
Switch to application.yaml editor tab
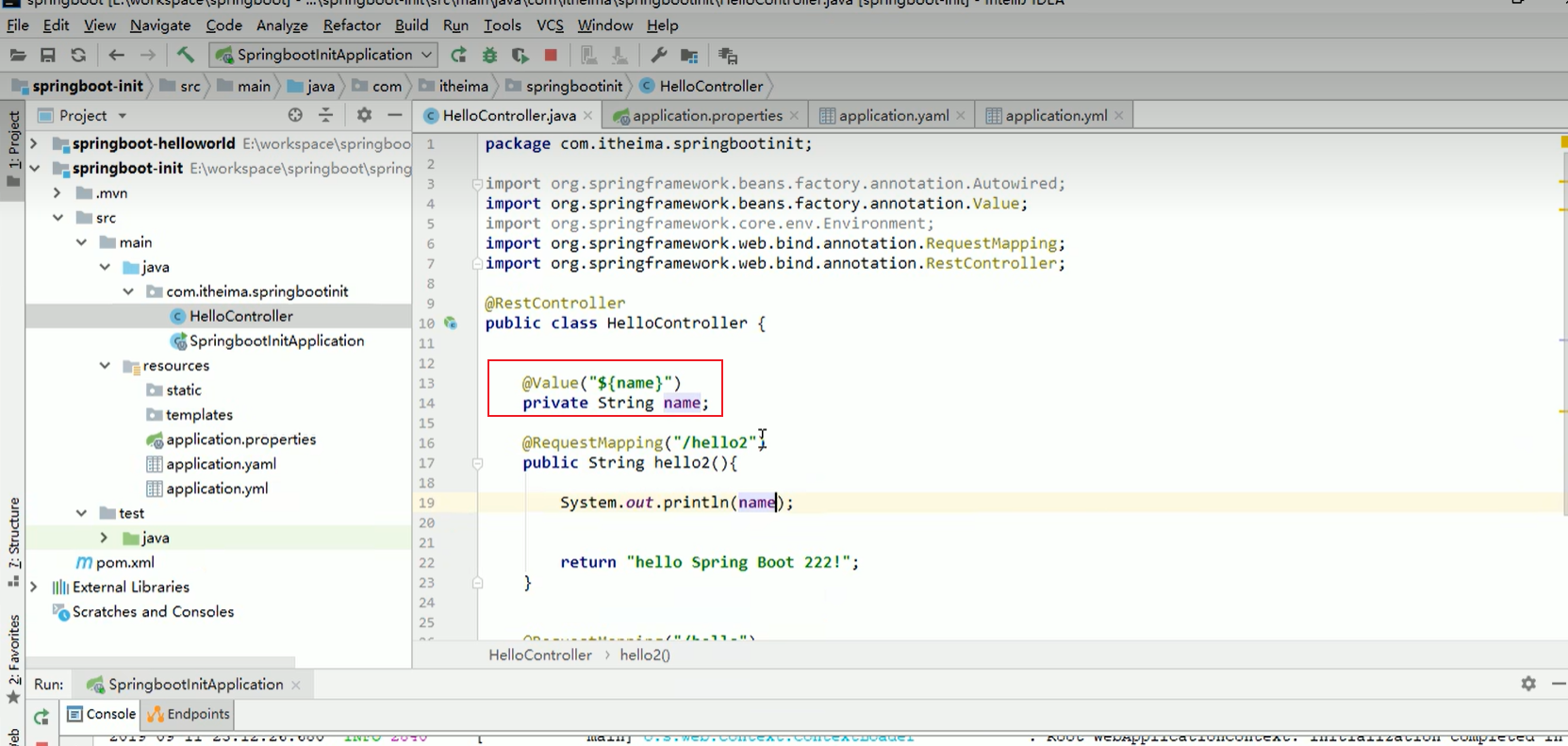point(893,115)
